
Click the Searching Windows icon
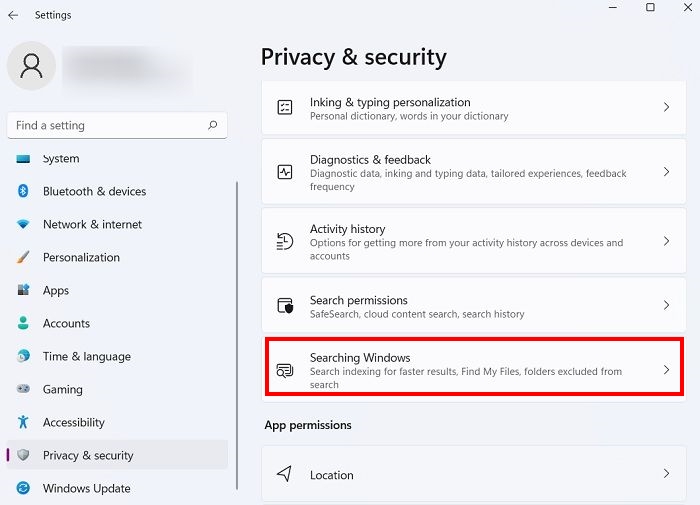point(285,370)
